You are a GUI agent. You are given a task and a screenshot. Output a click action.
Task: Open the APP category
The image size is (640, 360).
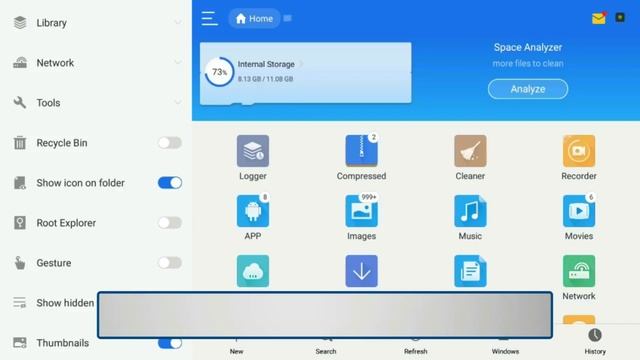[x=253, y=218]
